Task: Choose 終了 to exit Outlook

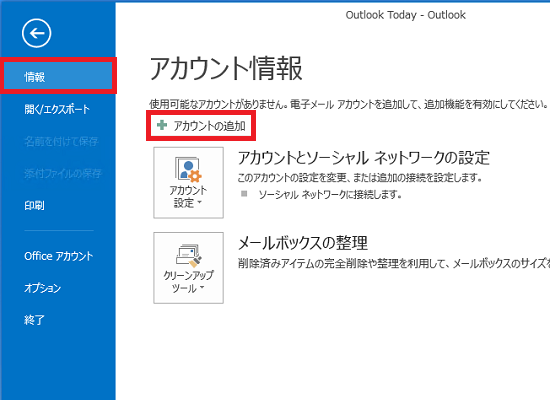Action: pos(34,320)
